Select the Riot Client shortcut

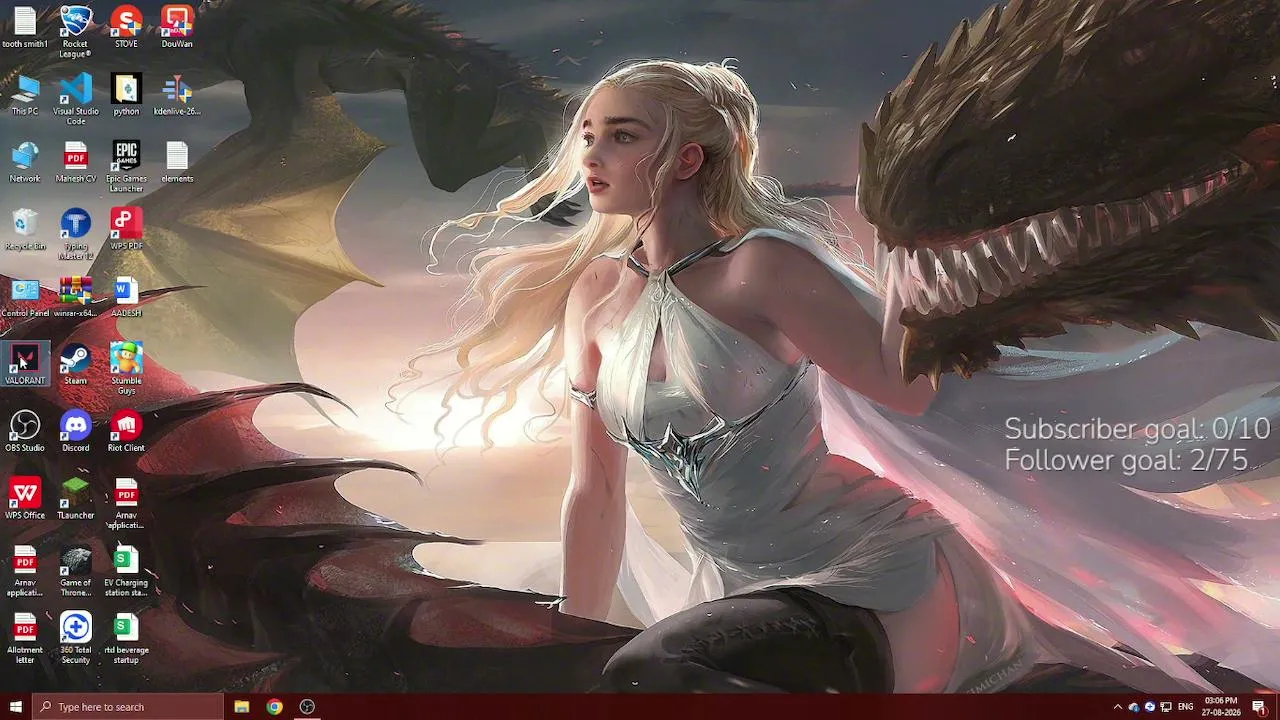[126, 430]
